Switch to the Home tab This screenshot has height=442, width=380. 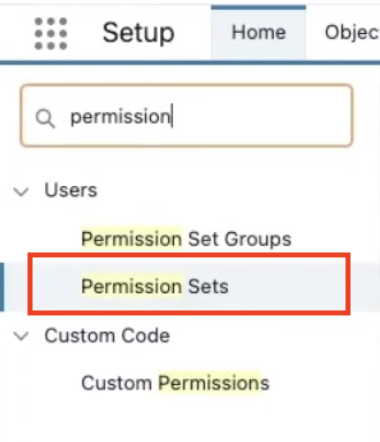click(x=259, y=33)
